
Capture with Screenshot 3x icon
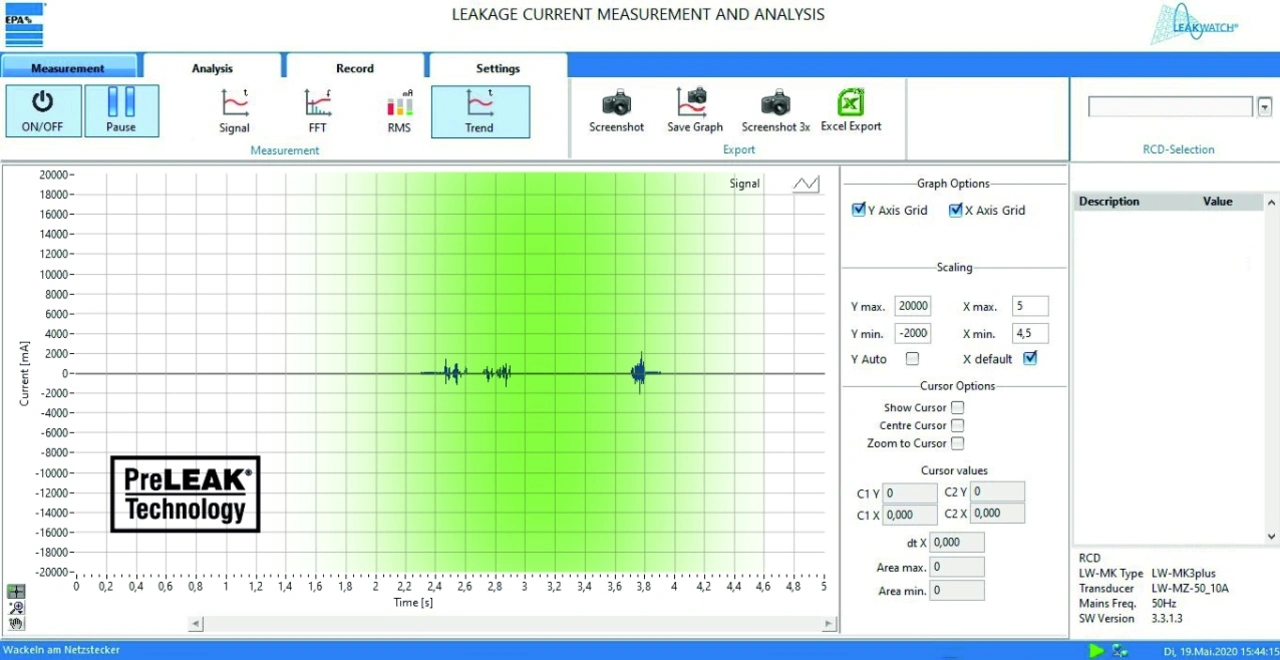(775, 102)
